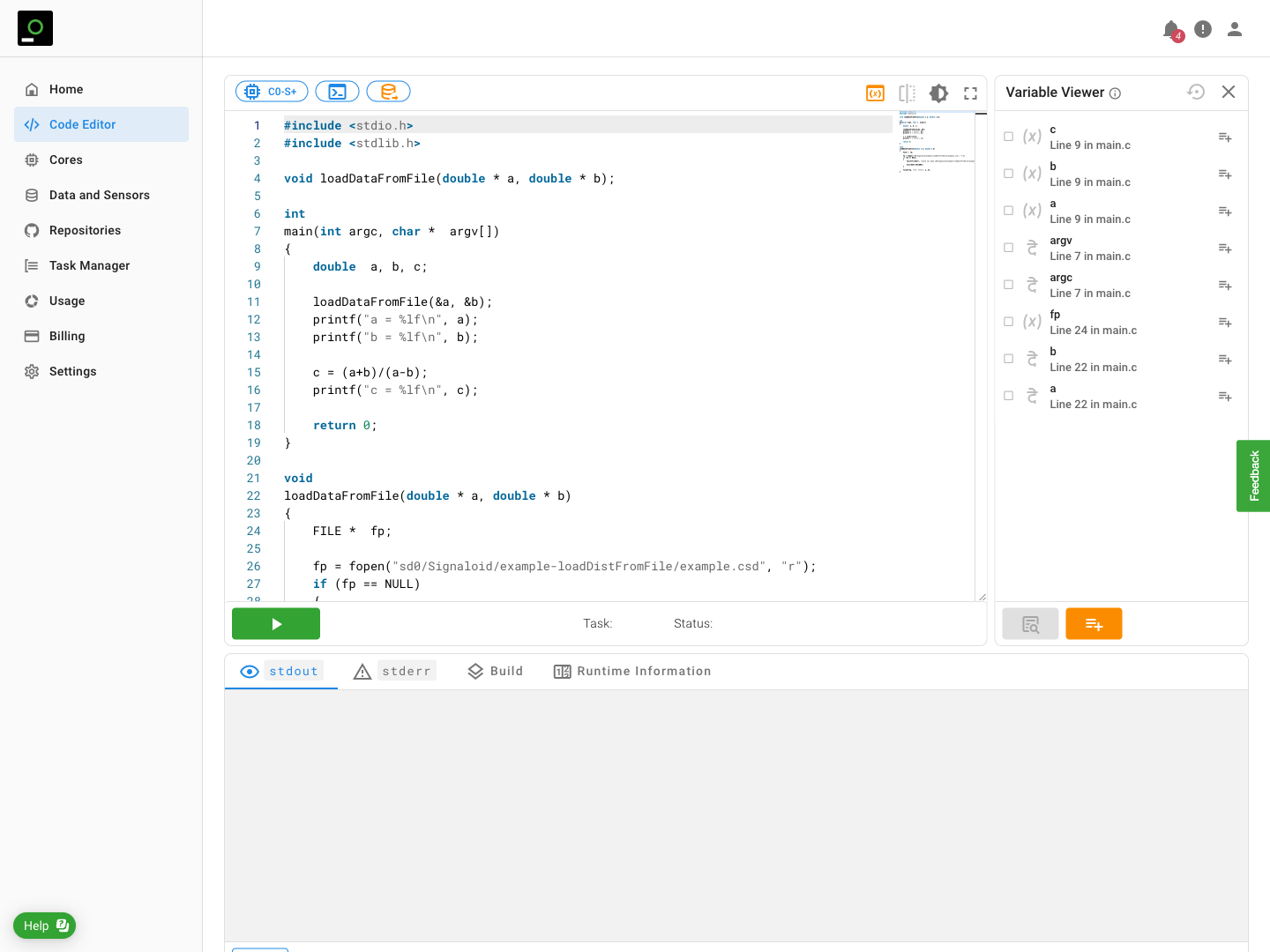Viewport: 1270px width, 952px height.
Task: Click the code minimap preview
Action: tap(936, 142)
